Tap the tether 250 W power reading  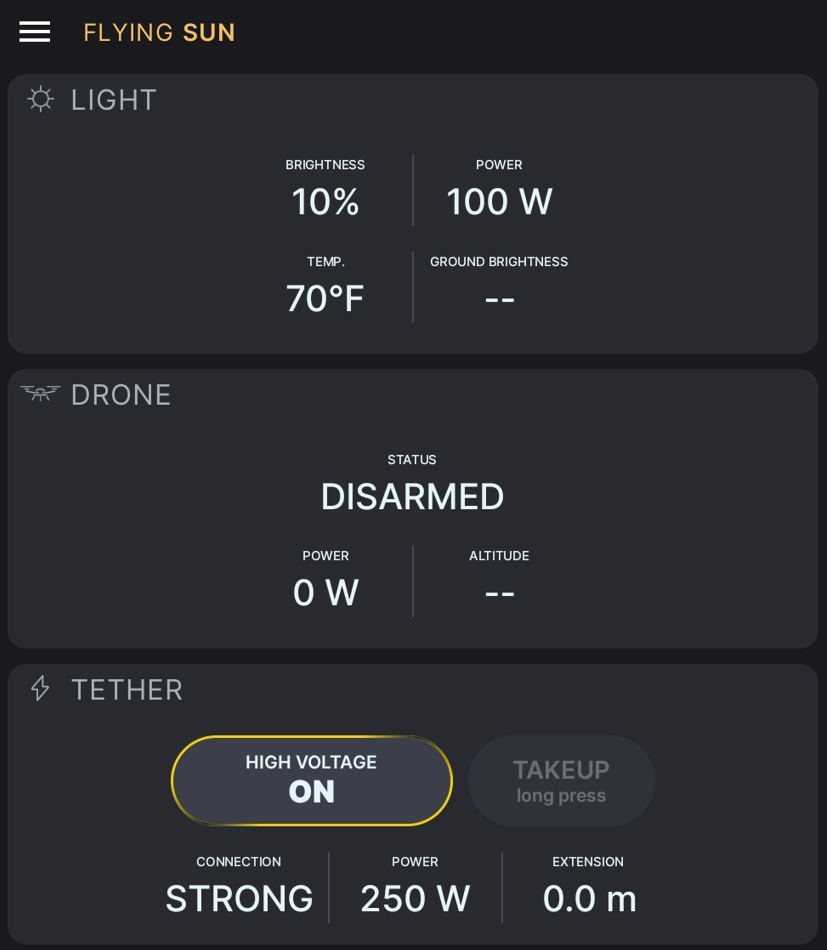(415, 898)
